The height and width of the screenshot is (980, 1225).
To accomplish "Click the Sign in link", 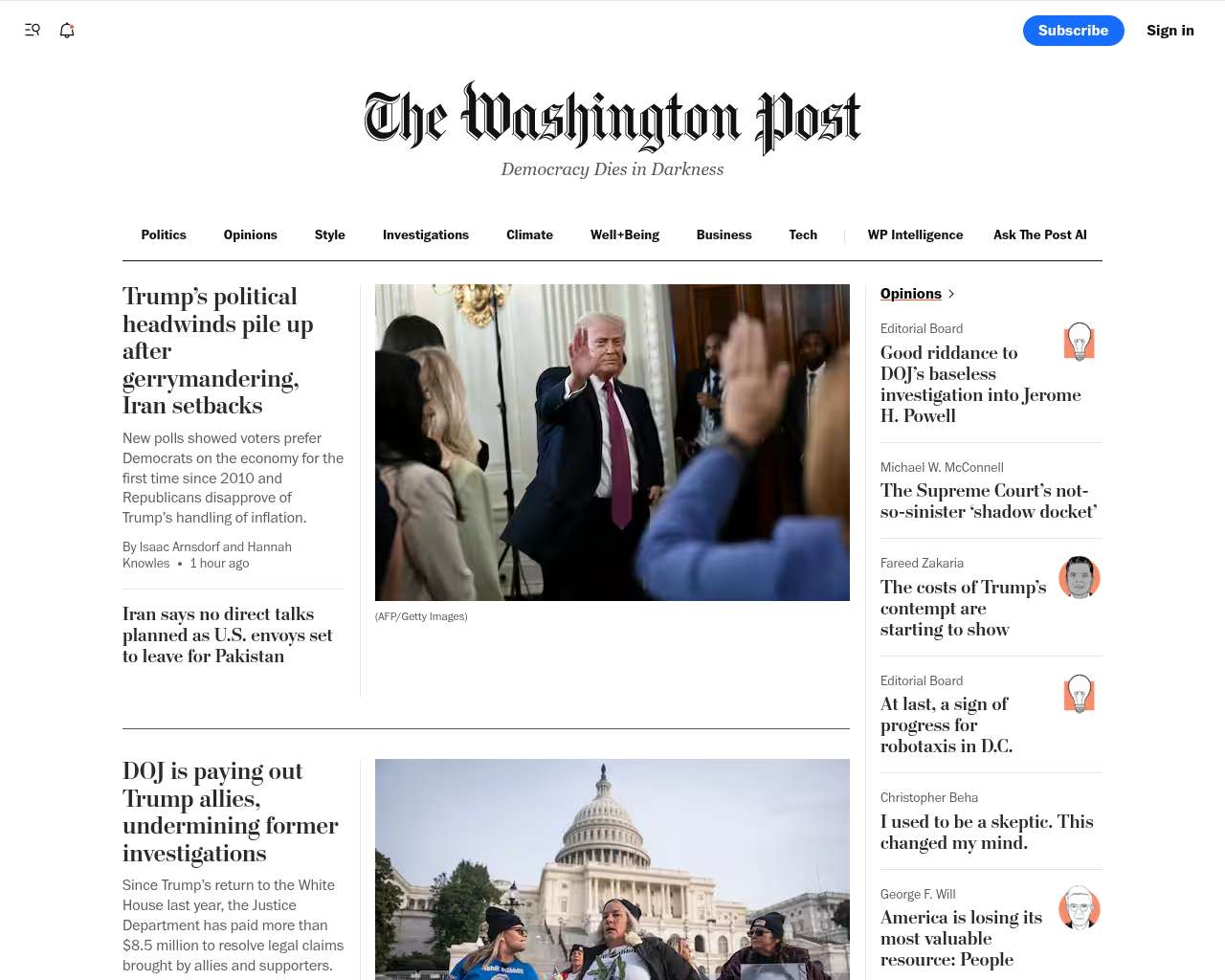I will (1170, 31).
